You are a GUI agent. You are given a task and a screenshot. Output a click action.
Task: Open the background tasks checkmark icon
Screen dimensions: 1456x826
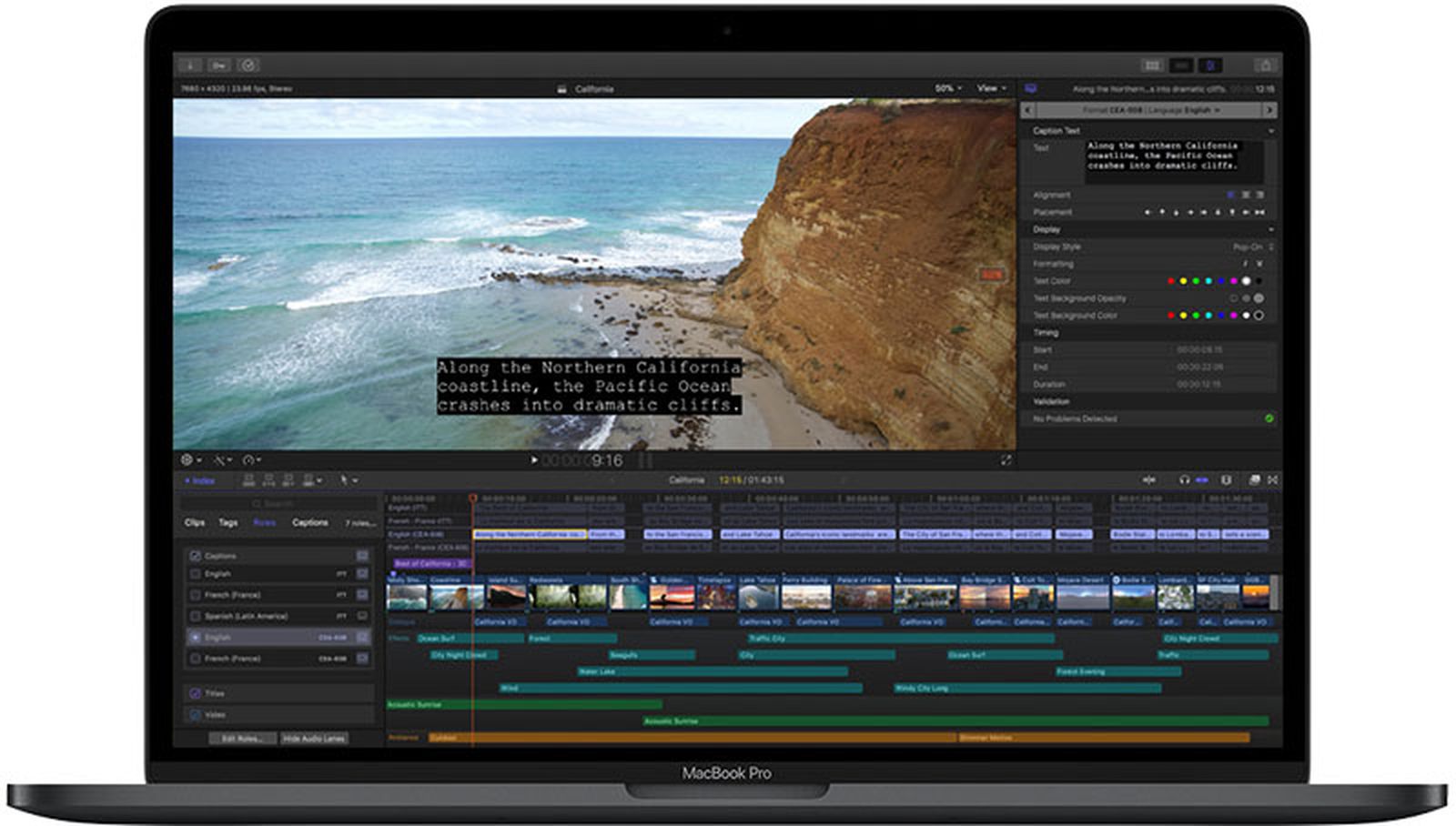coord(248,65)
